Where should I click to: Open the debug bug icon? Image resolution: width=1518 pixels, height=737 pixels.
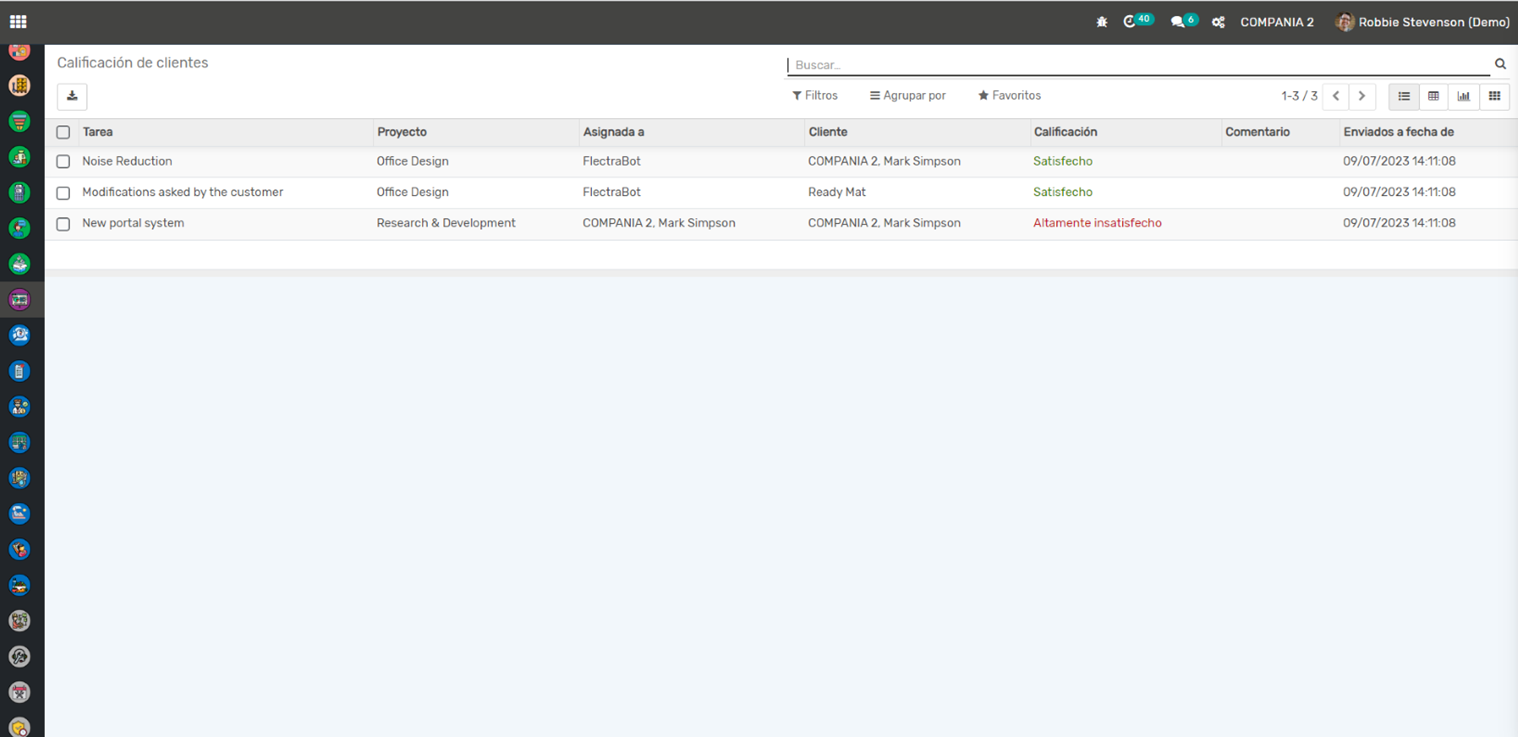click(1102, 22)
